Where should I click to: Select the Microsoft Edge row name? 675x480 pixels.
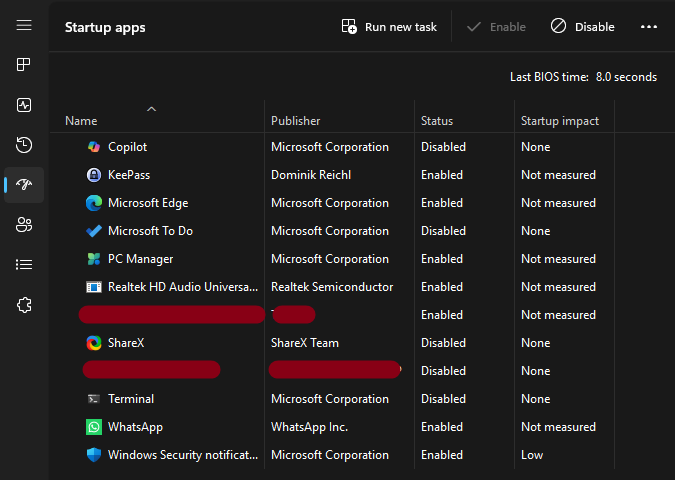point(148,203)
